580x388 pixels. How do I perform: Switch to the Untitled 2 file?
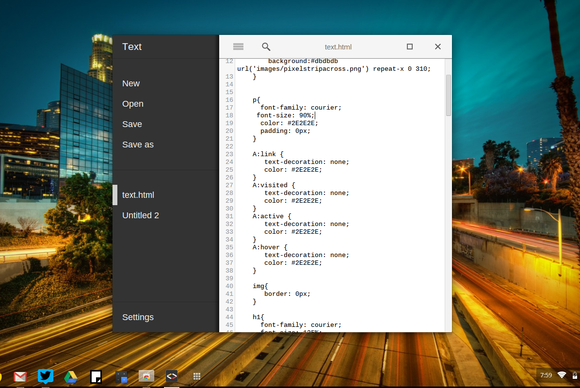click(141, 215)
